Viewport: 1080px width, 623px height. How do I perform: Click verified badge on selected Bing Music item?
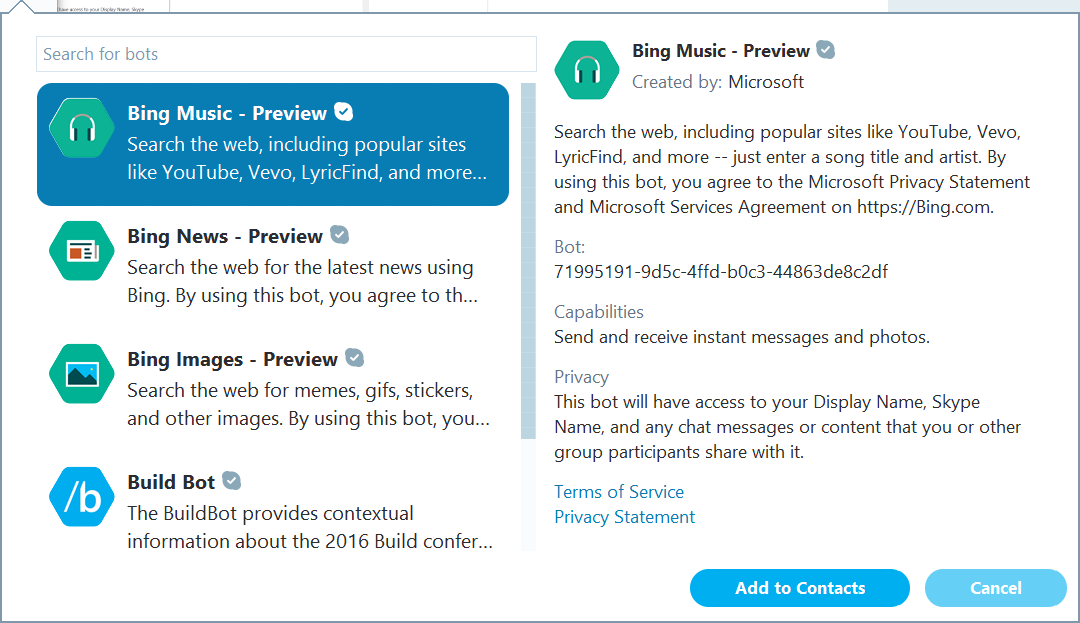click(344, 112)
